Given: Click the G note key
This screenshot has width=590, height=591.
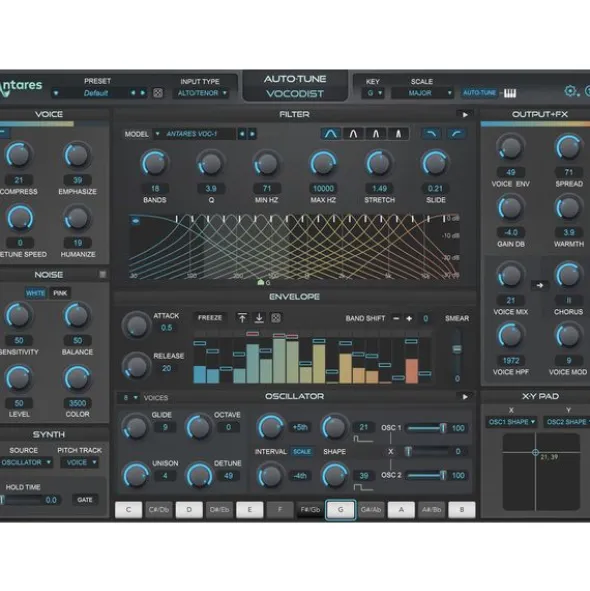Looking at the screenshot, I should pyautogui.click(x=341, y=510).
